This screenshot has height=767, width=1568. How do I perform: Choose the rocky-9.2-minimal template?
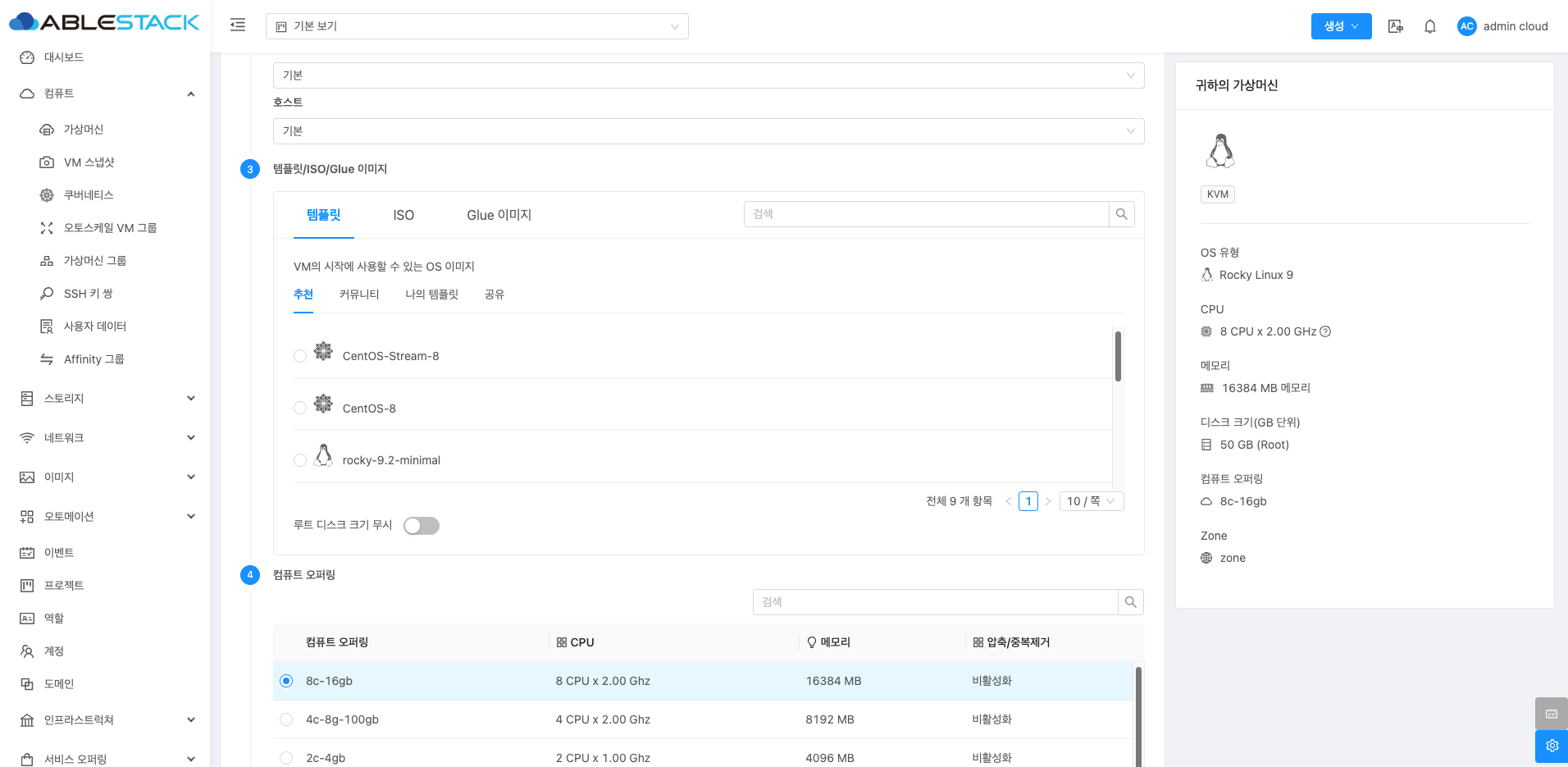pyautogui.click(x=300, y=460)
